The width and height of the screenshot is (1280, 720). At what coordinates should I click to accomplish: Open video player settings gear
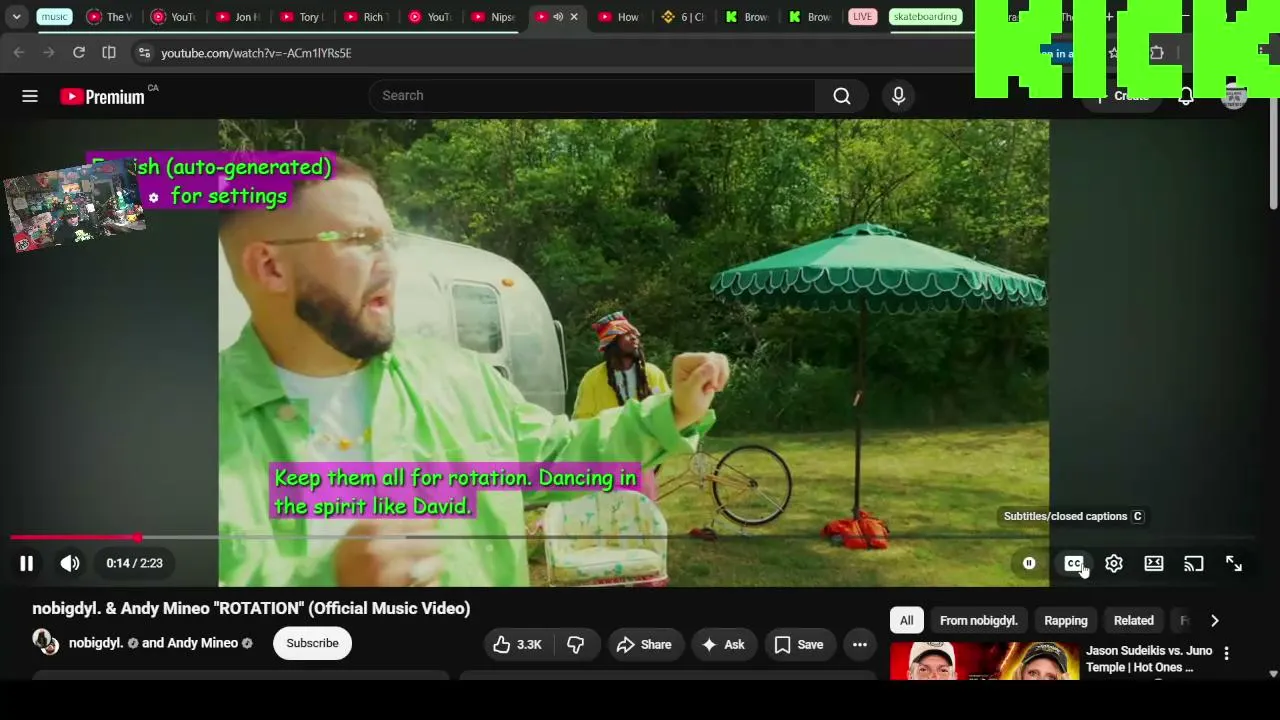(x=1114, y=564)
